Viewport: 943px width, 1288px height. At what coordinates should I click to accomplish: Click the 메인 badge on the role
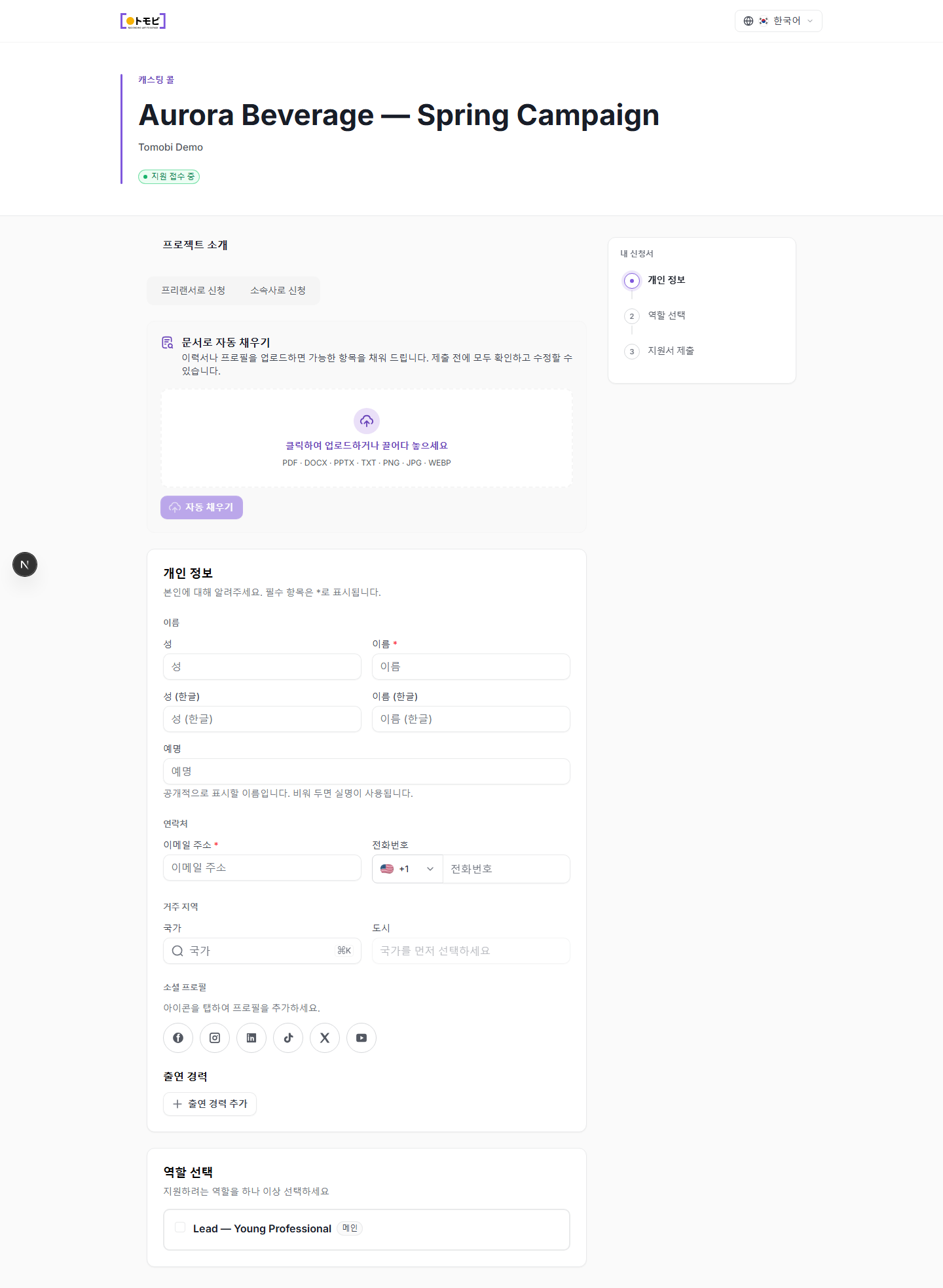(x=350, y=1228)
